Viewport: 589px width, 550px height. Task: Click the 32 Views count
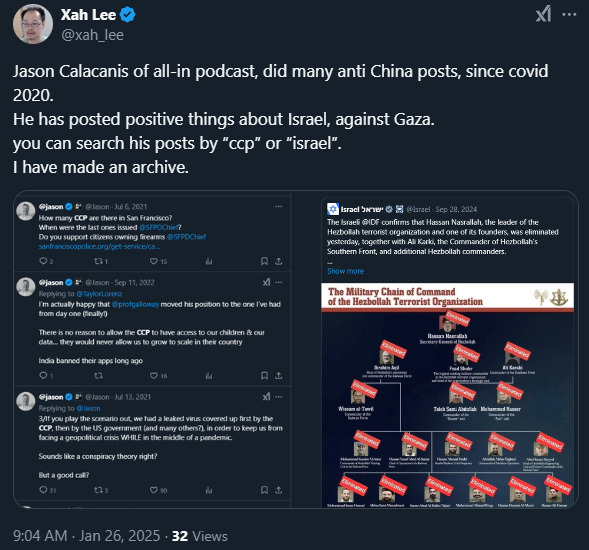click(x=199, y=536)
